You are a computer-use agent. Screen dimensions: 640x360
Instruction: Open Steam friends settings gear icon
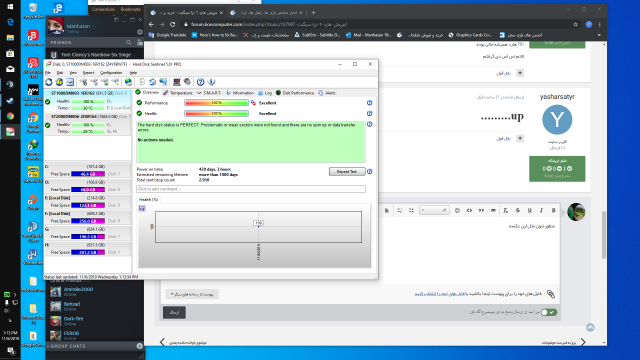click(x=140, y=32)
